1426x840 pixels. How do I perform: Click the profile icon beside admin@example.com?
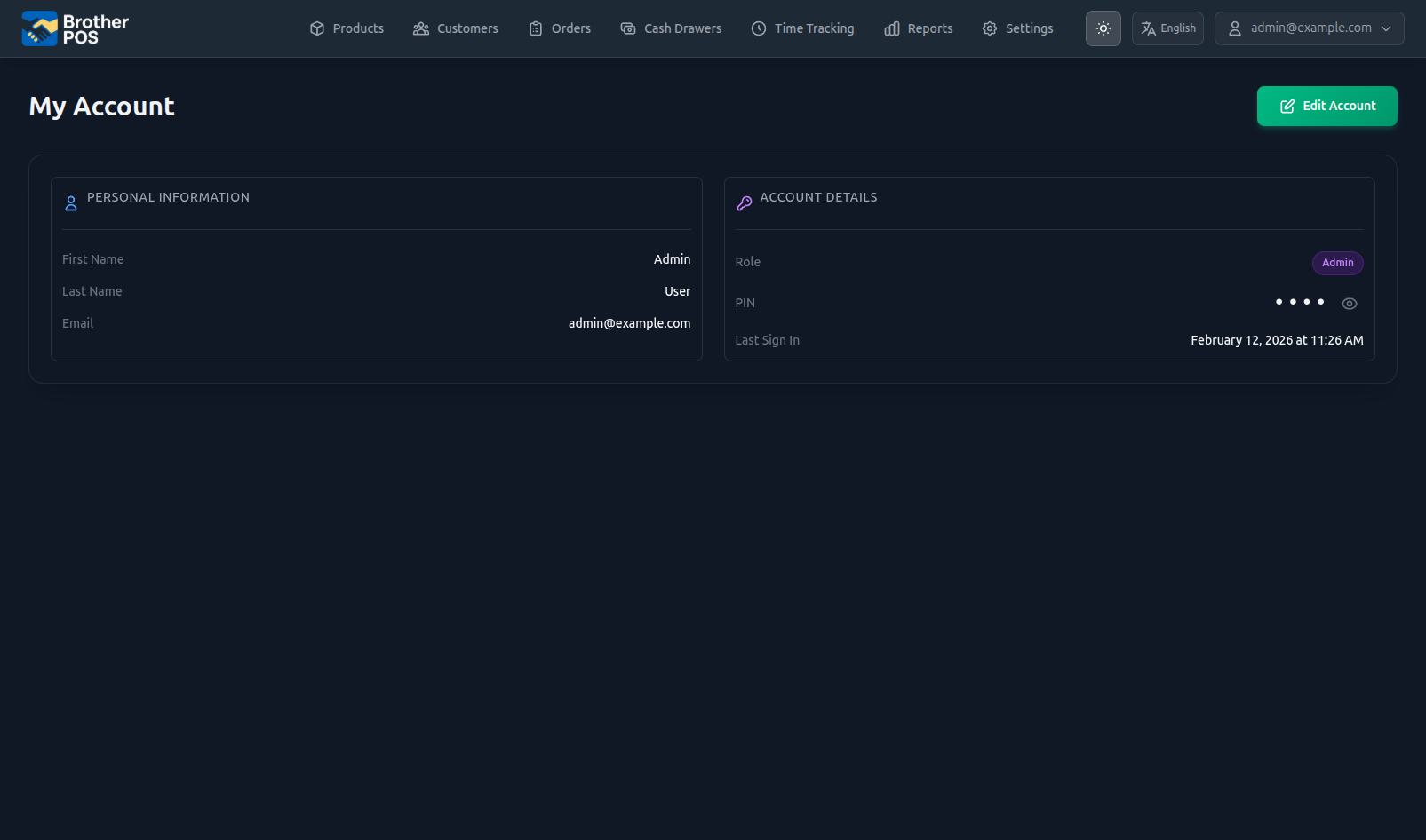(x=1234, y=28)
